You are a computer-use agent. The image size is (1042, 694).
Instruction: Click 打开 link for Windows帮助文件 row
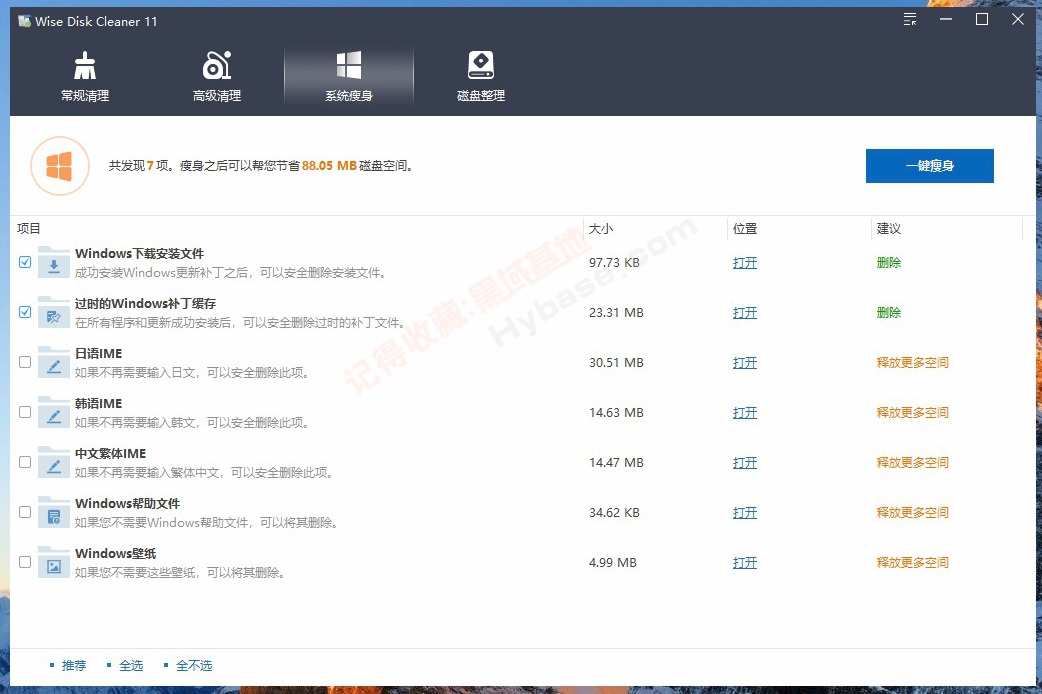(x=745, y=513)
